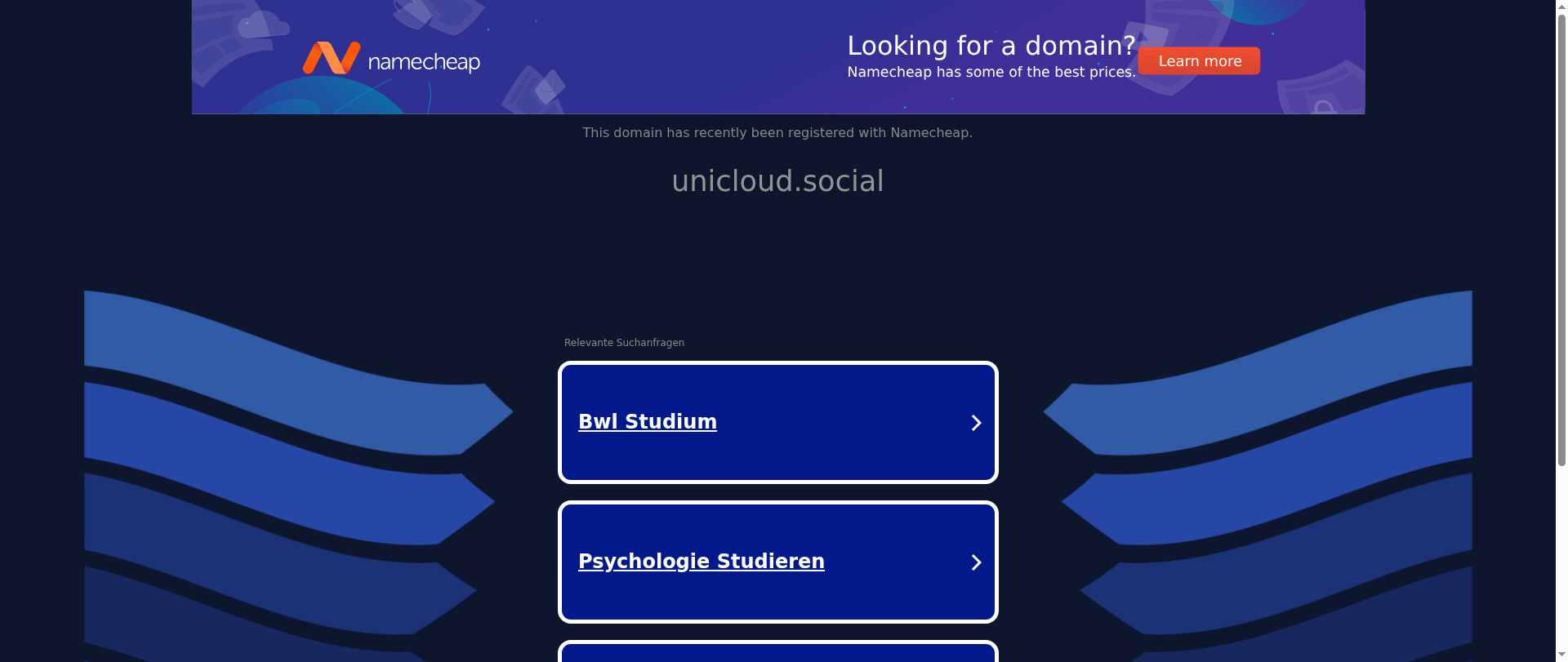Click the scrollbar up arrow

tap(1561, 5)
